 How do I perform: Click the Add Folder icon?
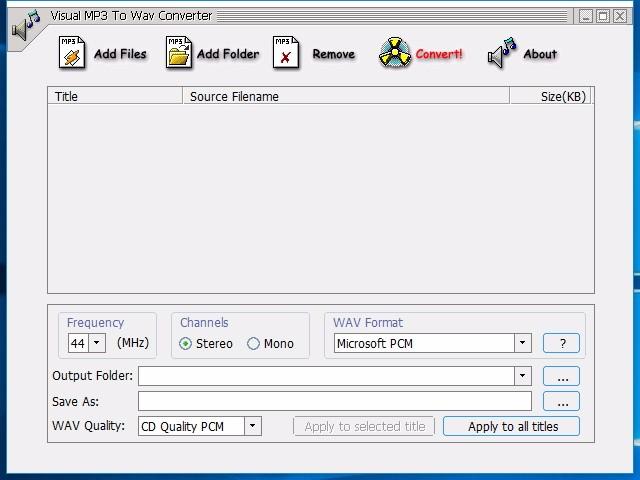(178, 52)
